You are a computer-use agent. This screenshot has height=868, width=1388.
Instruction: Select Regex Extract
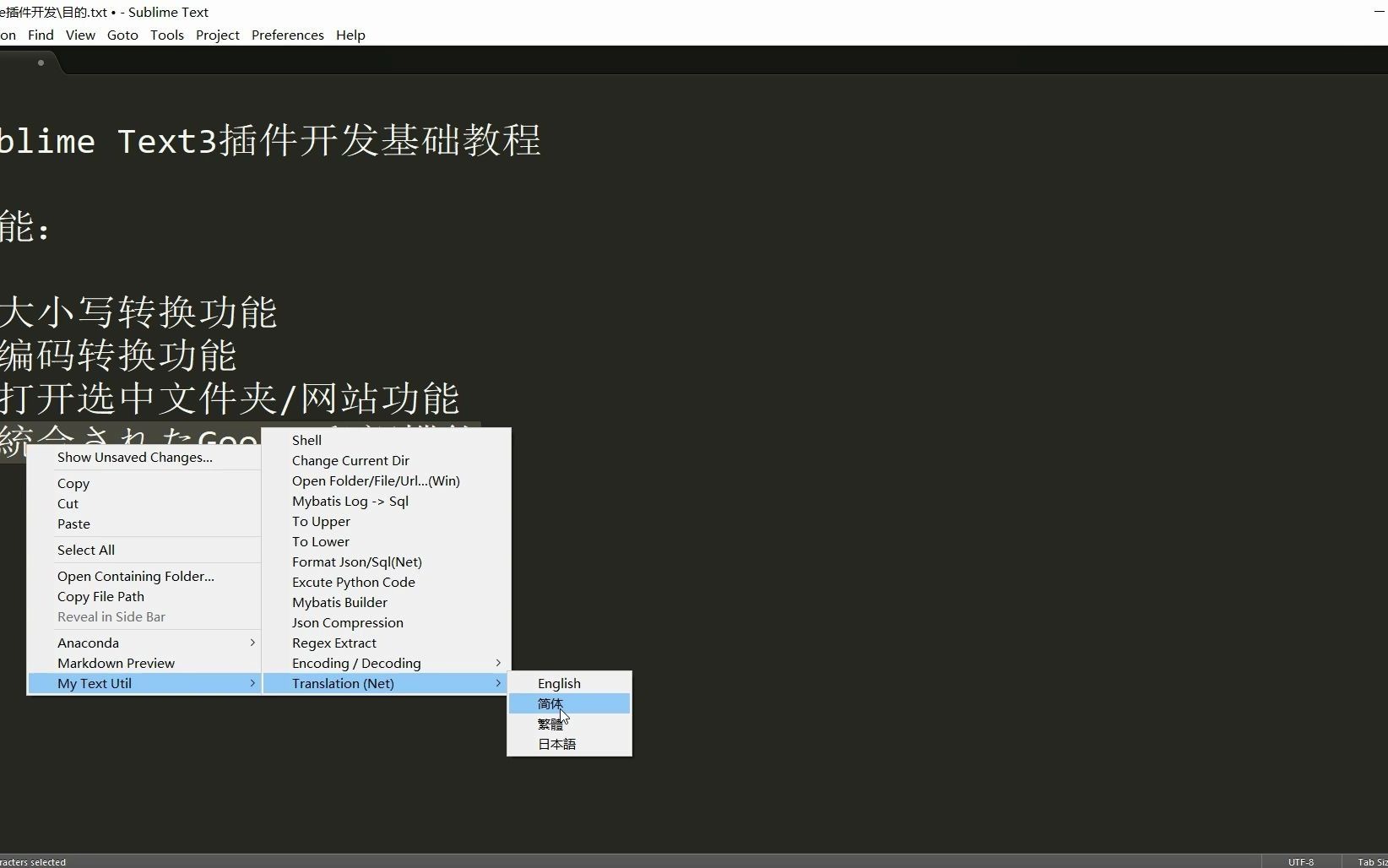387,643
